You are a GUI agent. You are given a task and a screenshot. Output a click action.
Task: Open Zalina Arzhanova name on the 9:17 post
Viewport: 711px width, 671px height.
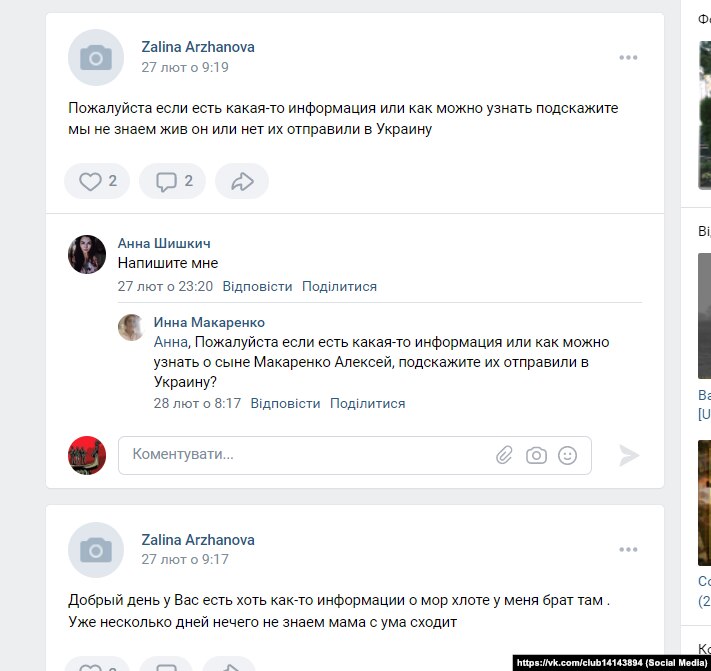pyautogui.click(x=198, y=540)
